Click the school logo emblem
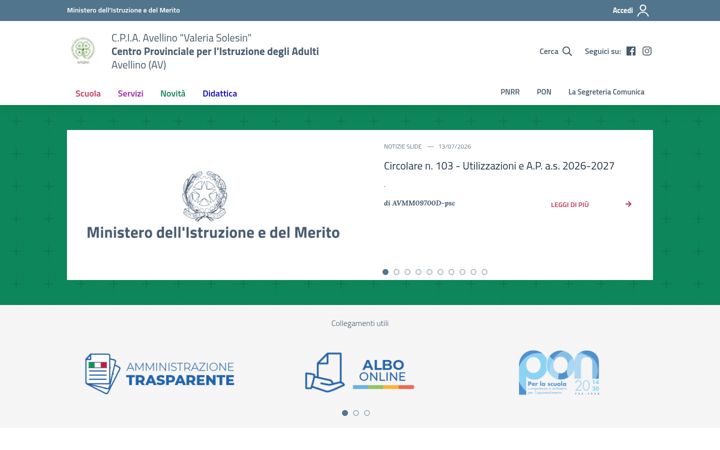 tap(83, 51)
